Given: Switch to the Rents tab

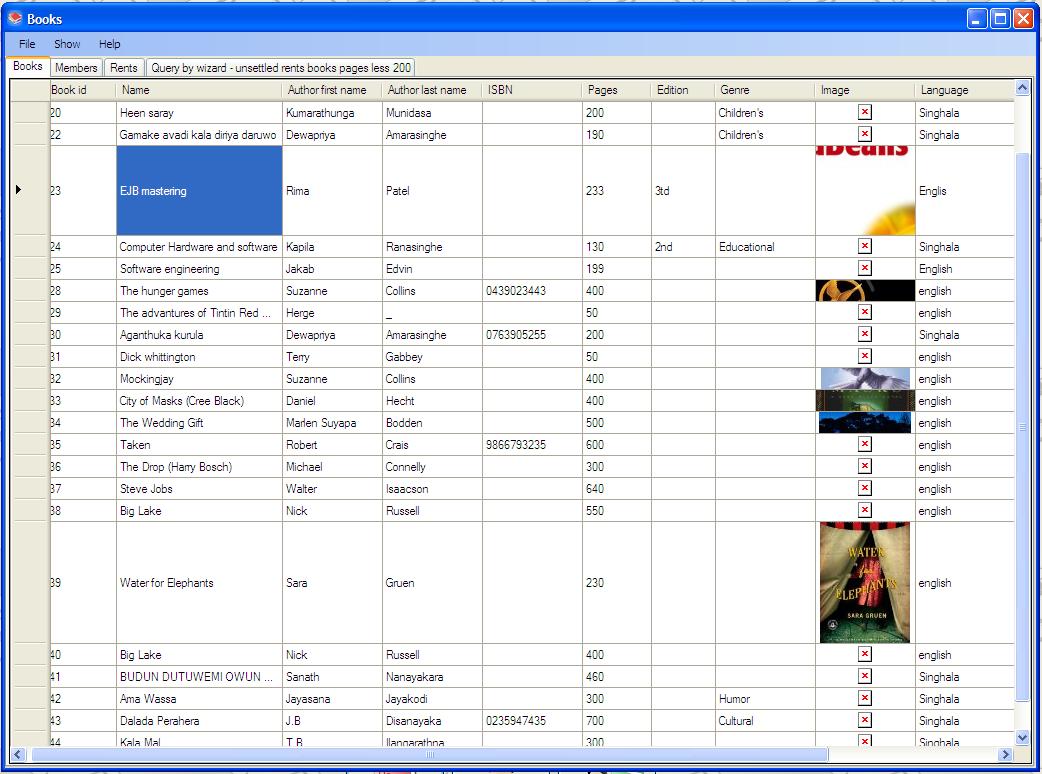Looking at the screenshot, I should (124, 68).
